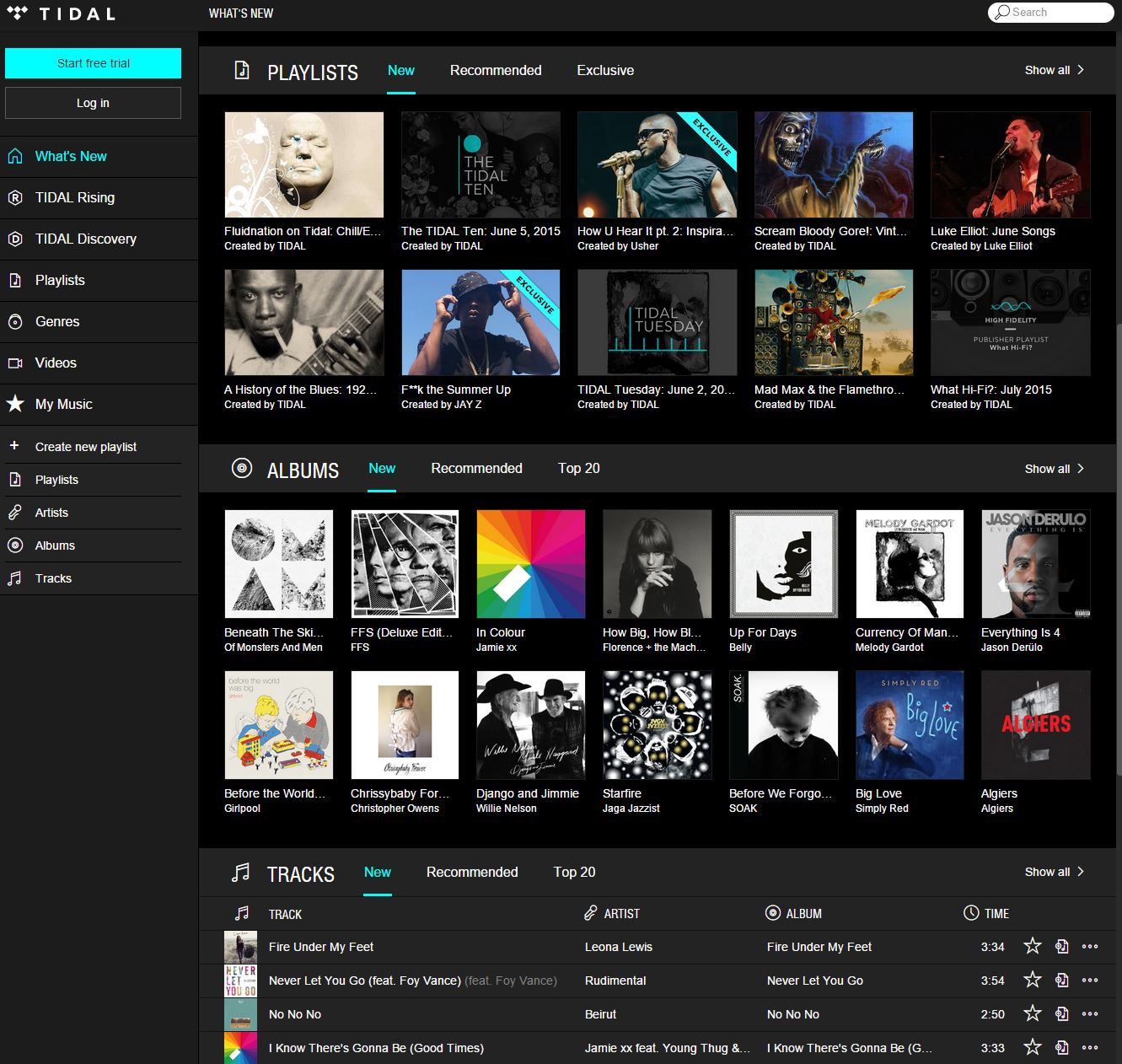
Task: Select New tab in Playlists
Action: (x=401, y=71)
